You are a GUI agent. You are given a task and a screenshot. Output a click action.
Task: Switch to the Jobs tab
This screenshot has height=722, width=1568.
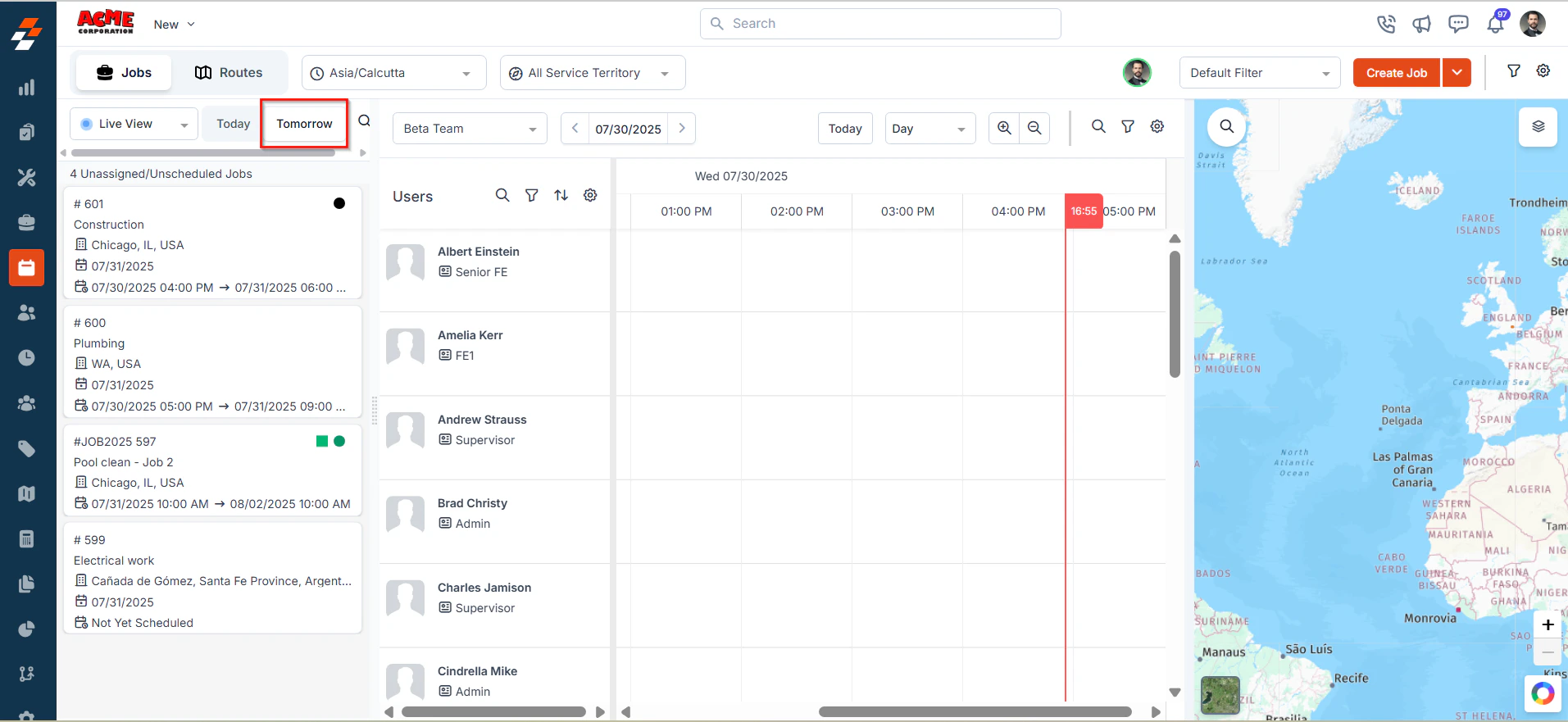125,73
